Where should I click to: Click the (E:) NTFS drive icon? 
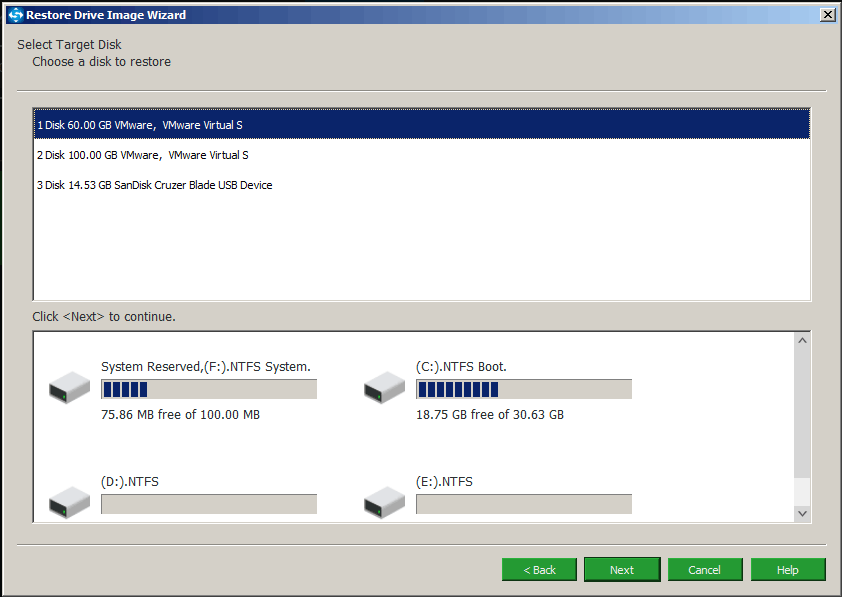click(x=384, y=501)
